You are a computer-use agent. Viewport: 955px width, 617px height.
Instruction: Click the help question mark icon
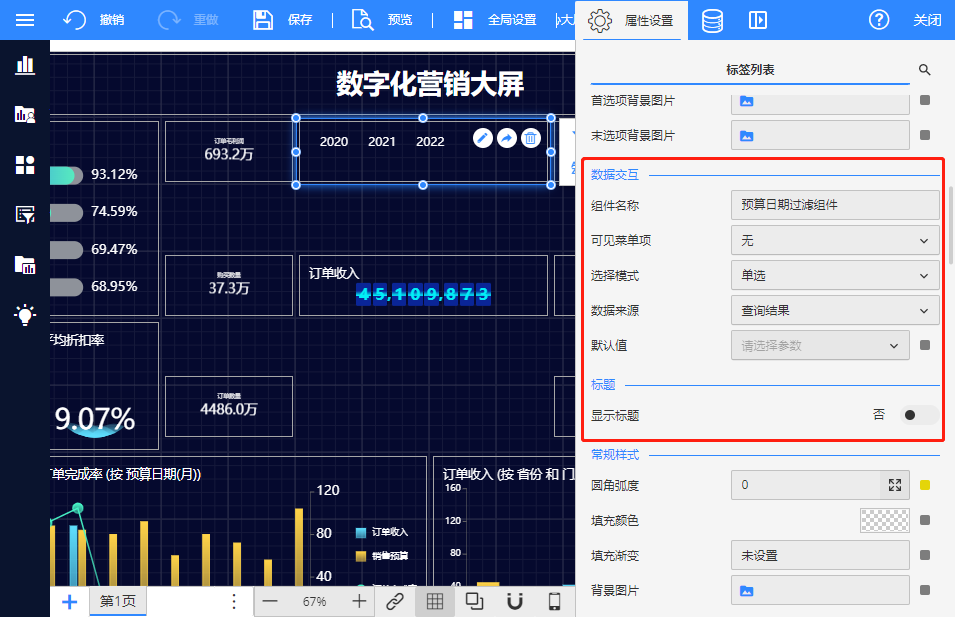click(x=879, y=20)
